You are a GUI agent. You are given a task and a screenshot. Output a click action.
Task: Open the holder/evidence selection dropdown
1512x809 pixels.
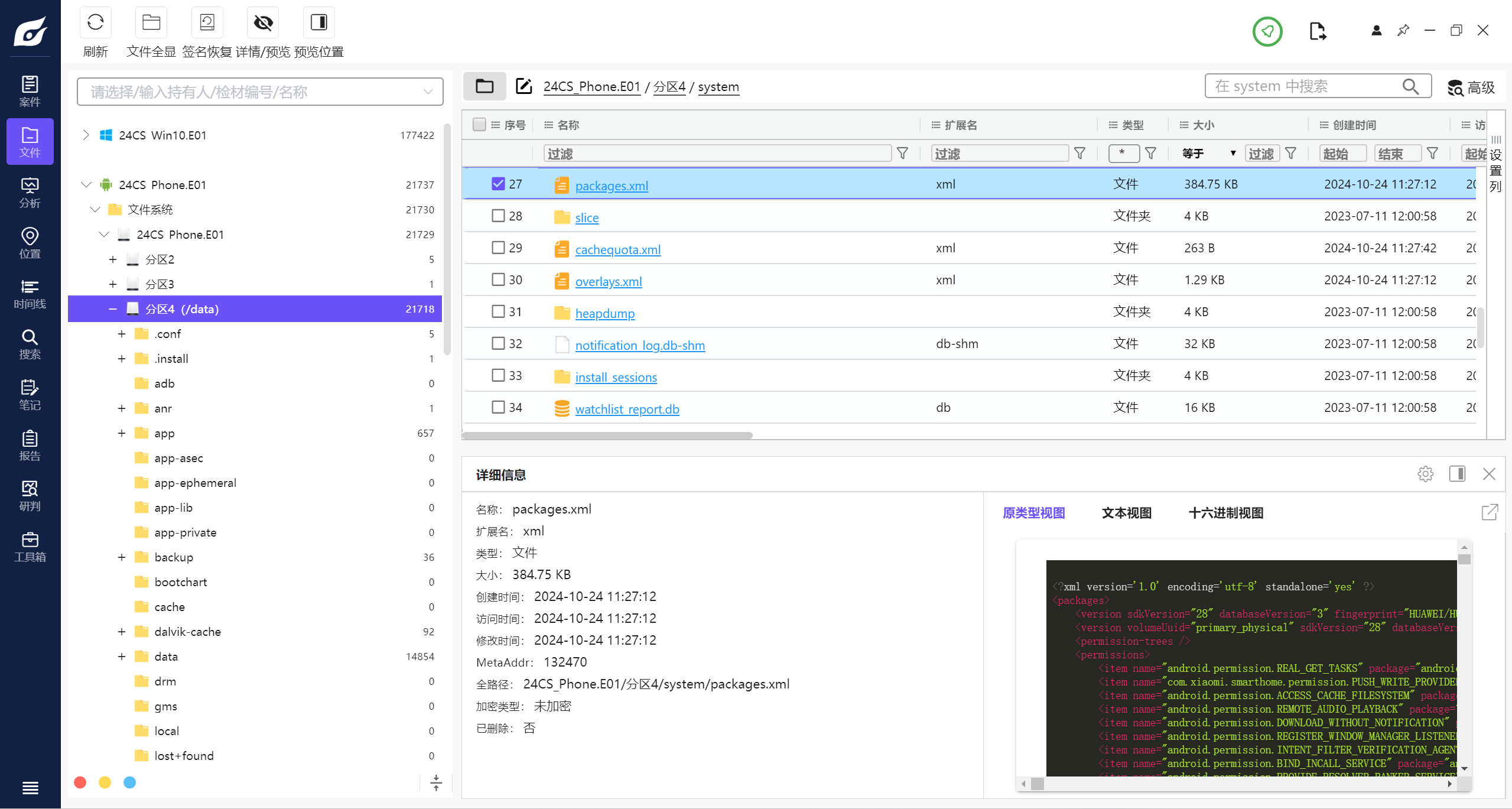(260, 92)
